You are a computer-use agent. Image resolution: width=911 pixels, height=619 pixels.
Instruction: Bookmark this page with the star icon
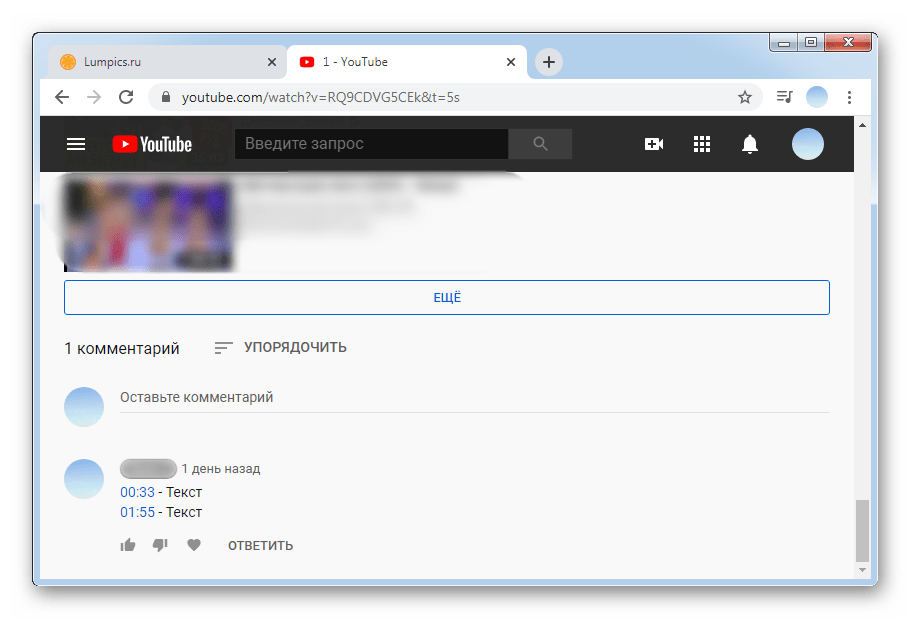click(x=744, y=97)
